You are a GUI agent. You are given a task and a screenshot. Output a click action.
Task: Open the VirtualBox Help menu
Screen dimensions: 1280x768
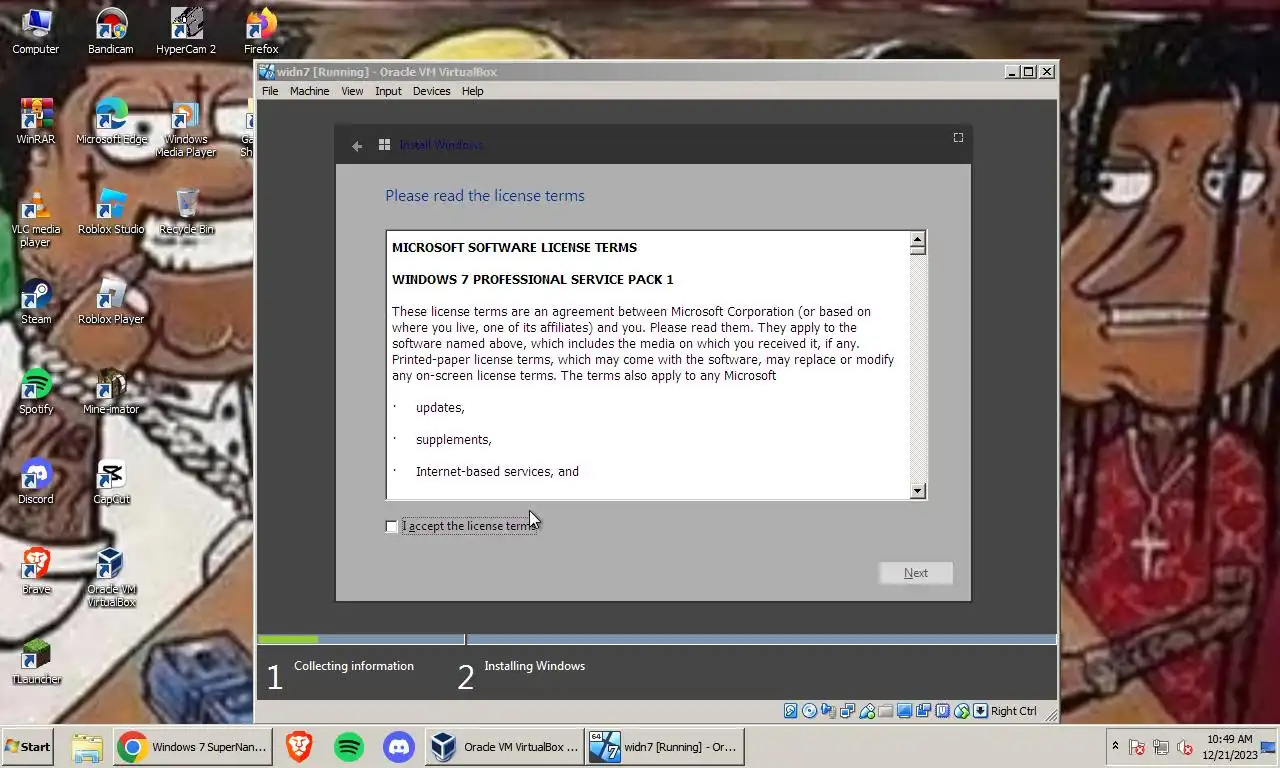click(x=472, y=91)
